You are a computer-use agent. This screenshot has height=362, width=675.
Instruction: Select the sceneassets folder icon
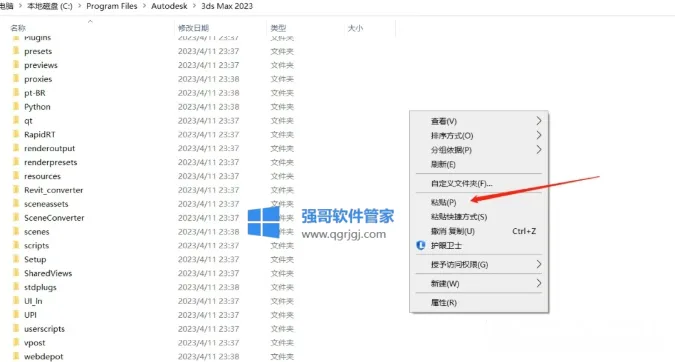[16, 203]
